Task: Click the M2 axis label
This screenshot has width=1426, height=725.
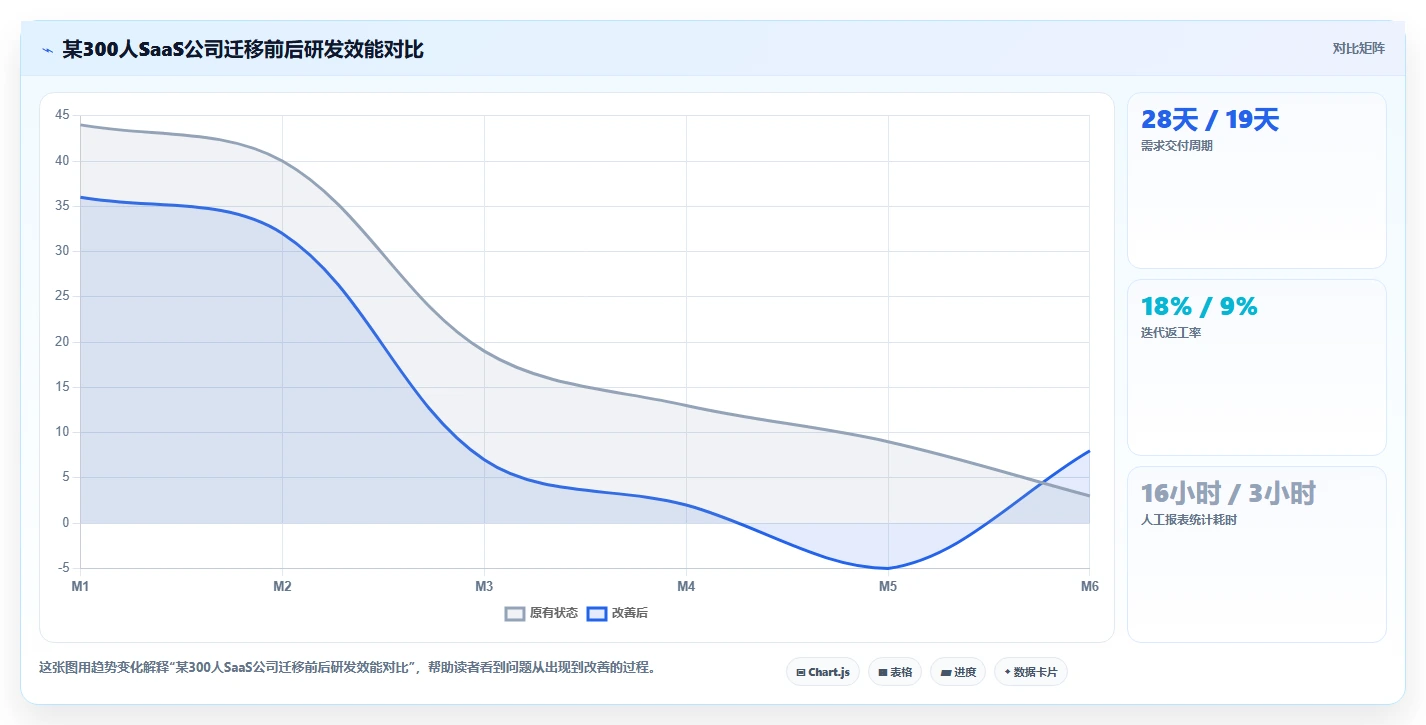Action: pyautogui.click(x=282, y=587)
